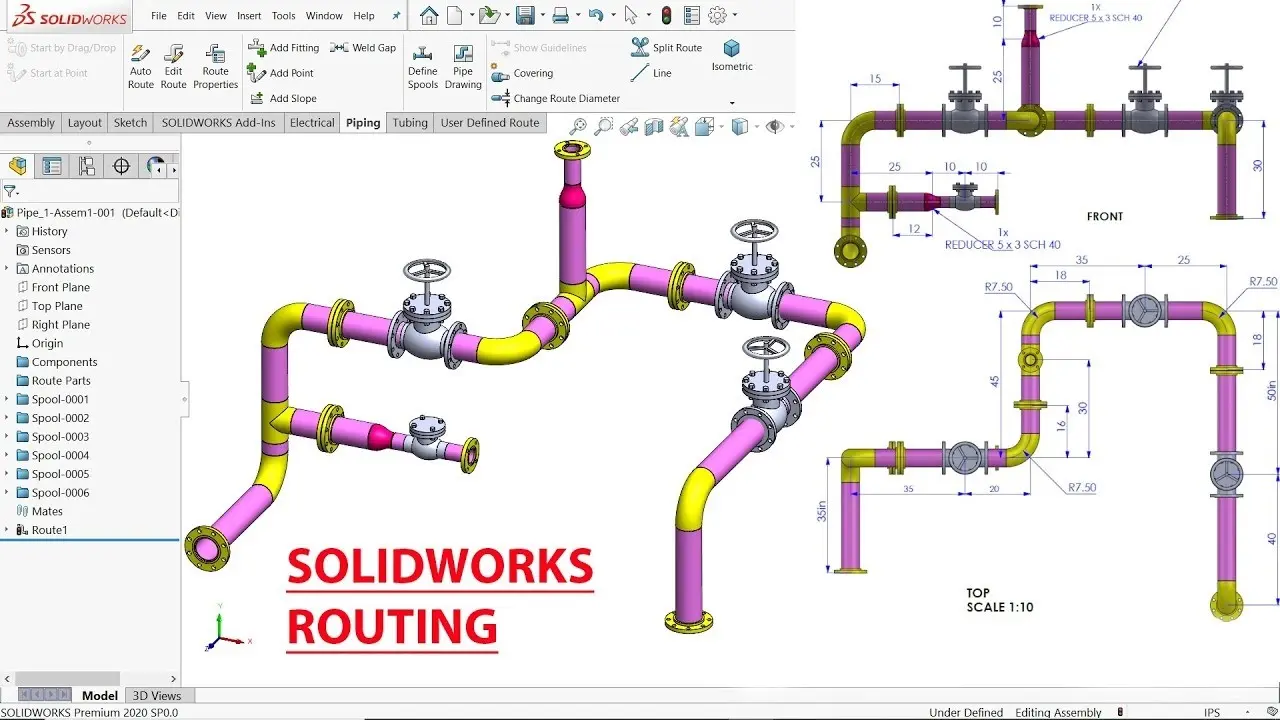Screen dimensions: 1280x720
Task: Toggle the Hide/Show Items eye icon
Action: 773,126
